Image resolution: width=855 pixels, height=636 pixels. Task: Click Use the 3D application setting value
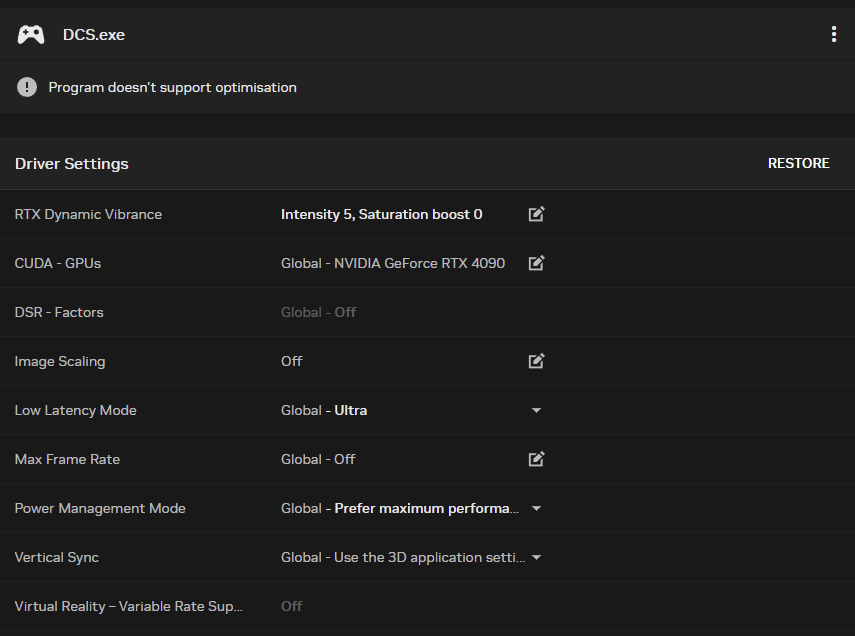403,557
